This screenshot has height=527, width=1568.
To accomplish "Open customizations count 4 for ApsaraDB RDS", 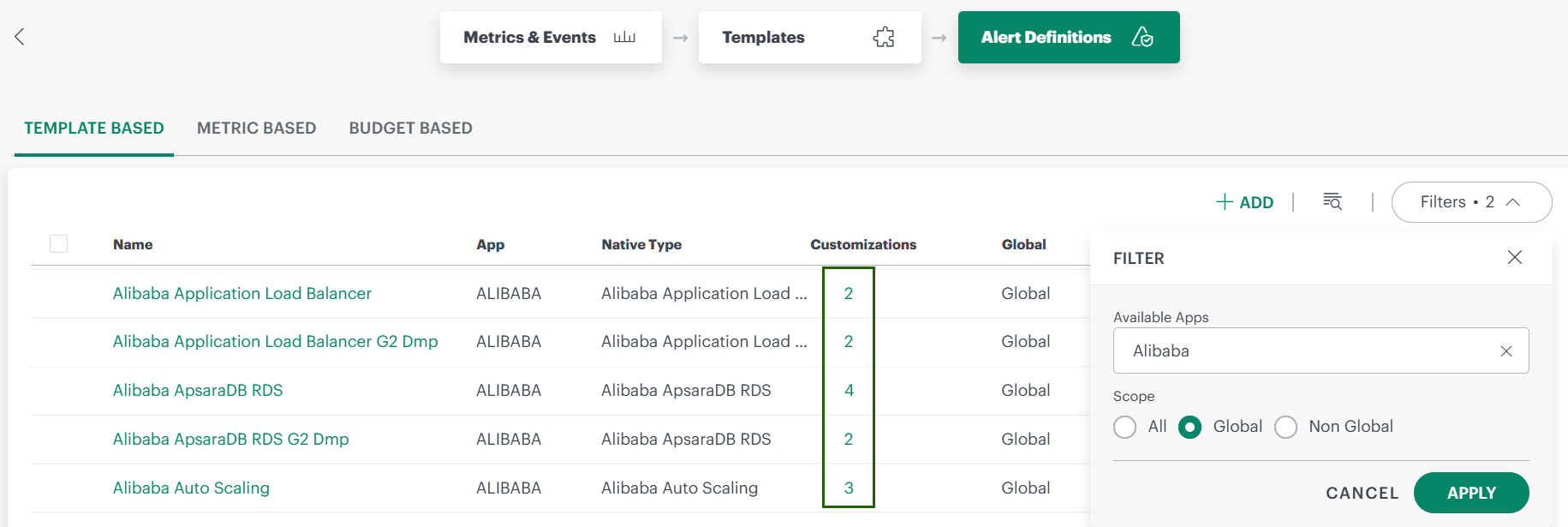I will coord(849,390).
